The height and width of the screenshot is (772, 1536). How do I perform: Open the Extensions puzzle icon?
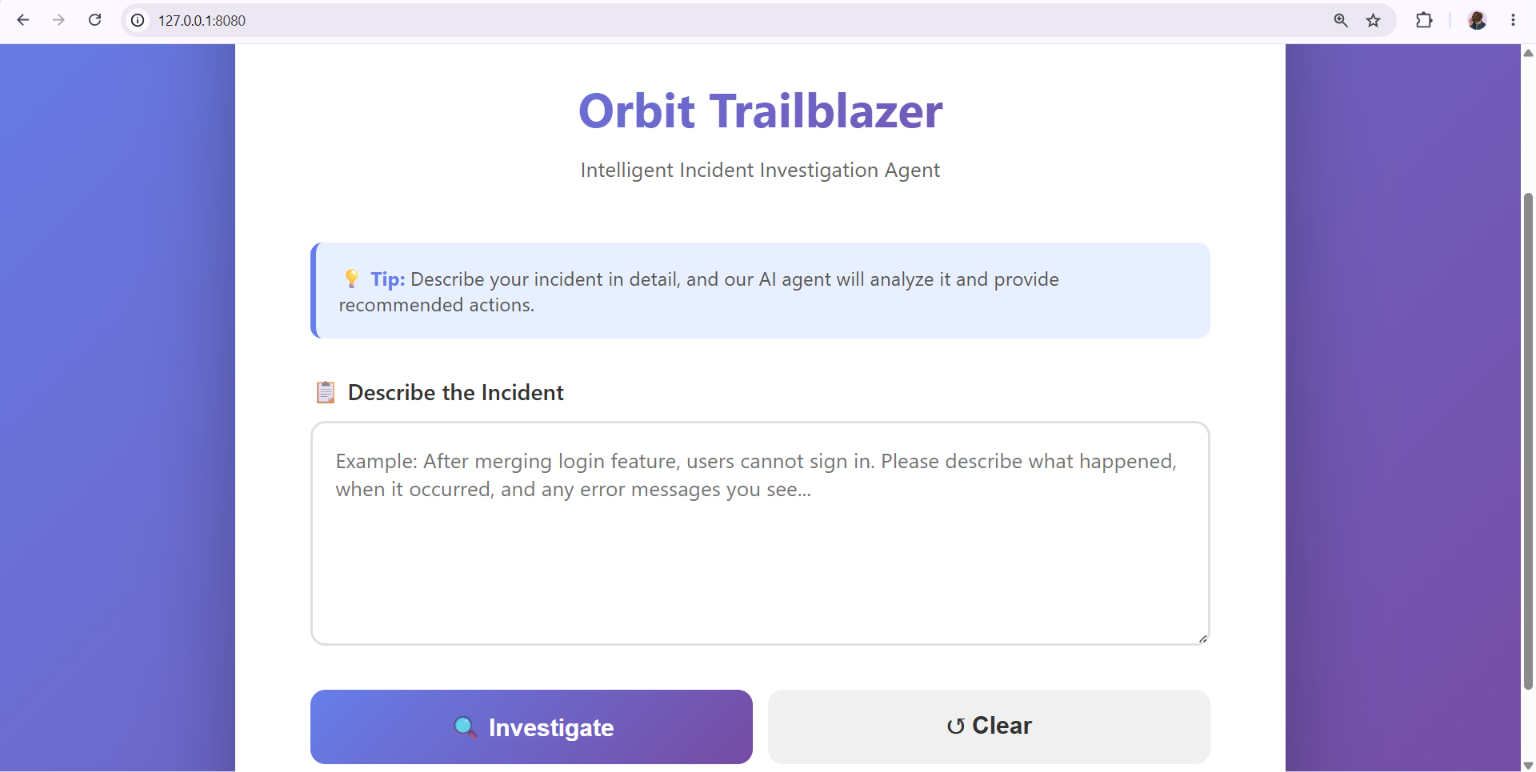coord(1424,20)
